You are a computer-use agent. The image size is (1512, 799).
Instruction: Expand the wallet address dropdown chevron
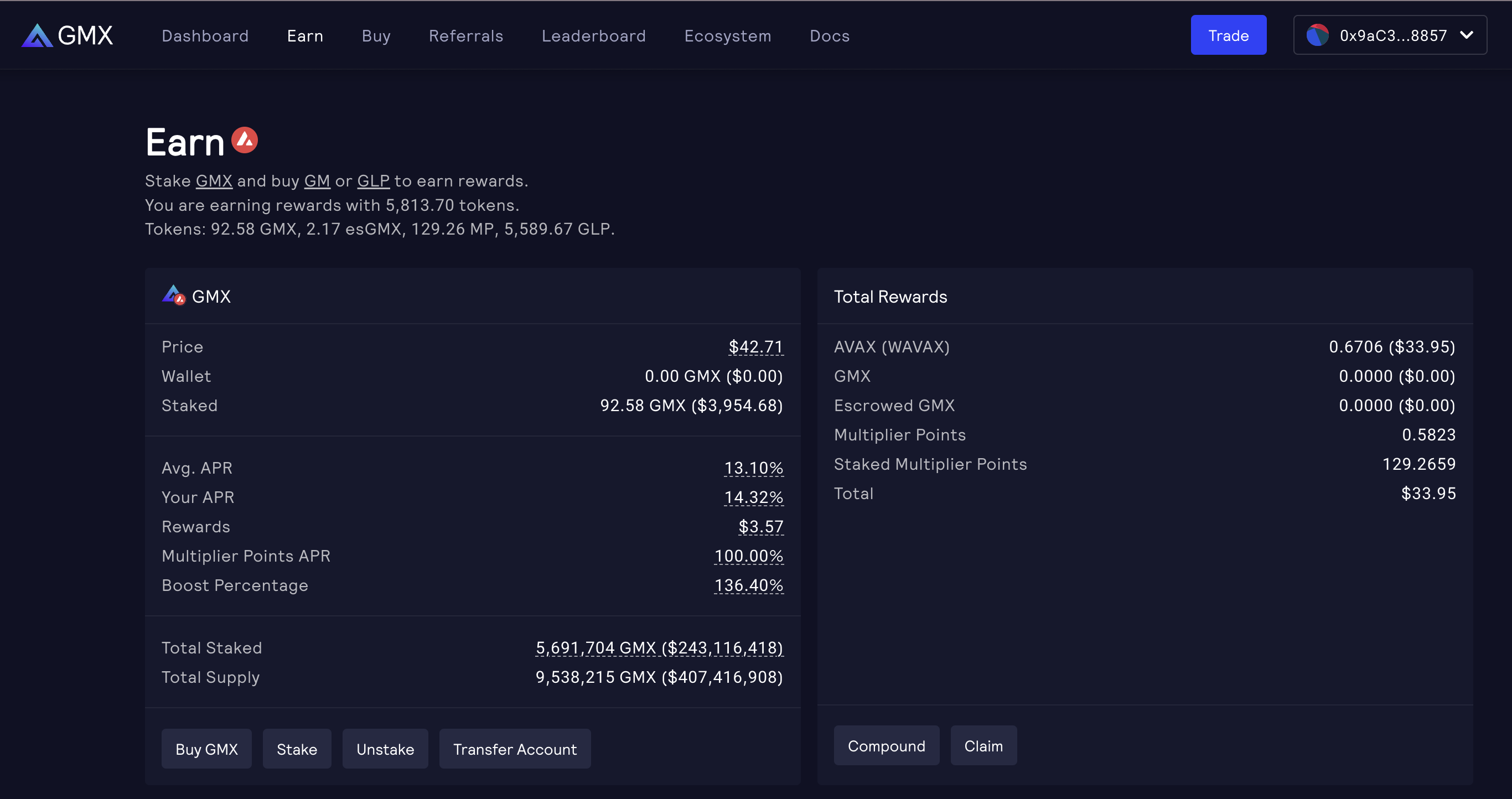(x=1466, y=35)
